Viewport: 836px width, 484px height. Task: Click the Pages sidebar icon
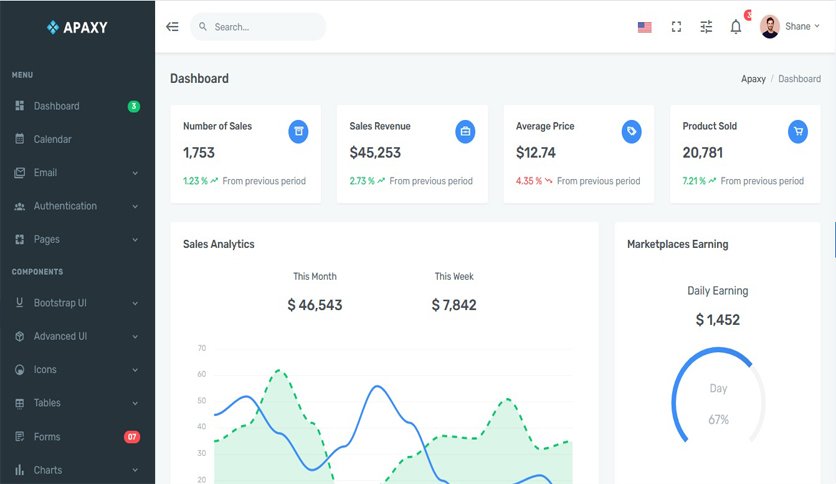pos(20,239)
